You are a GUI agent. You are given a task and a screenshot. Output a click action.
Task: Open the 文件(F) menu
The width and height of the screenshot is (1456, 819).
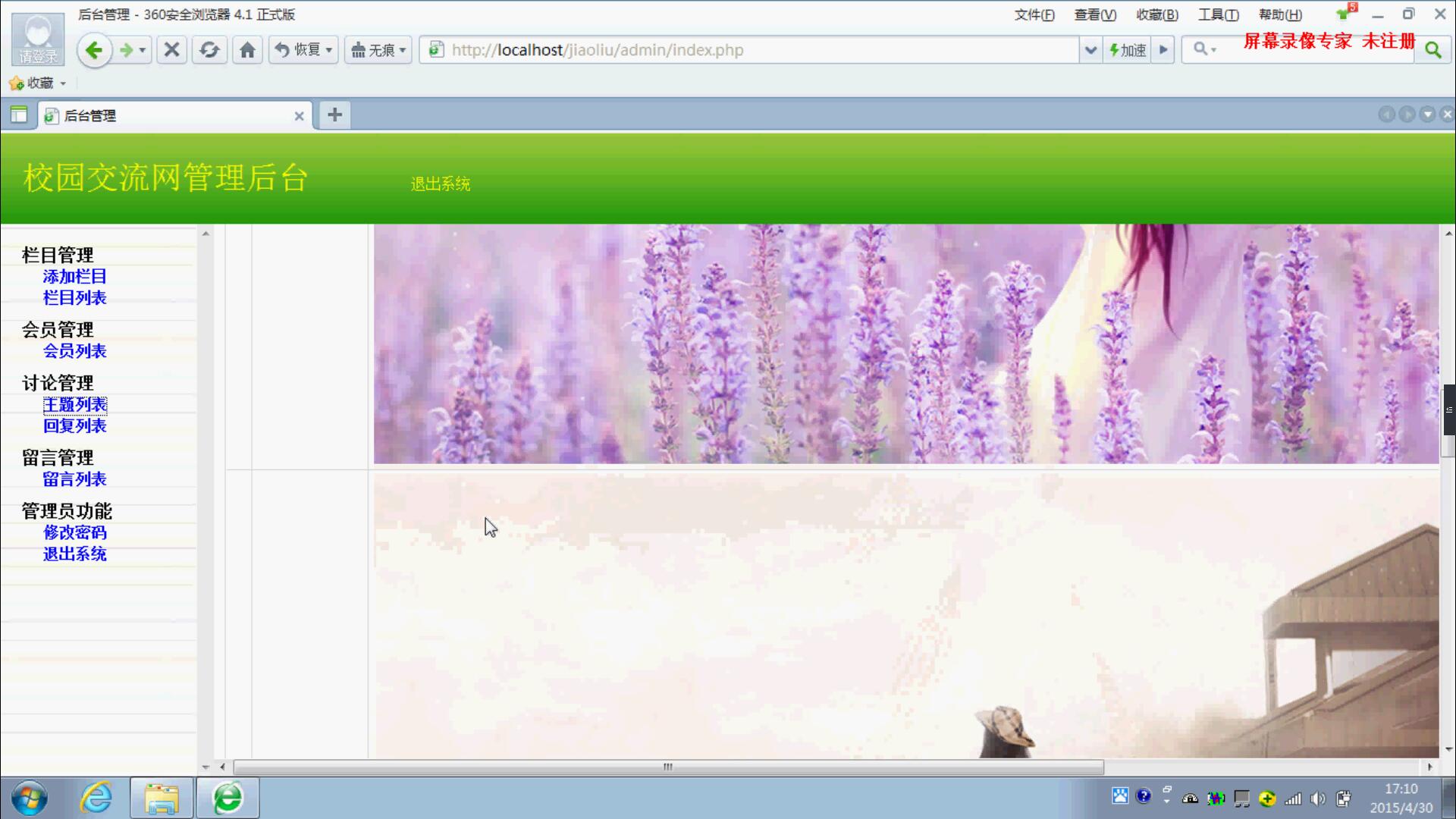tap(1034, 14)
